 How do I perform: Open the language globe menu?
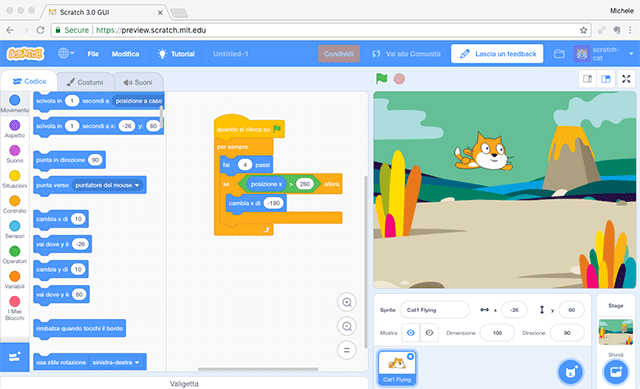tap(66, 53)
